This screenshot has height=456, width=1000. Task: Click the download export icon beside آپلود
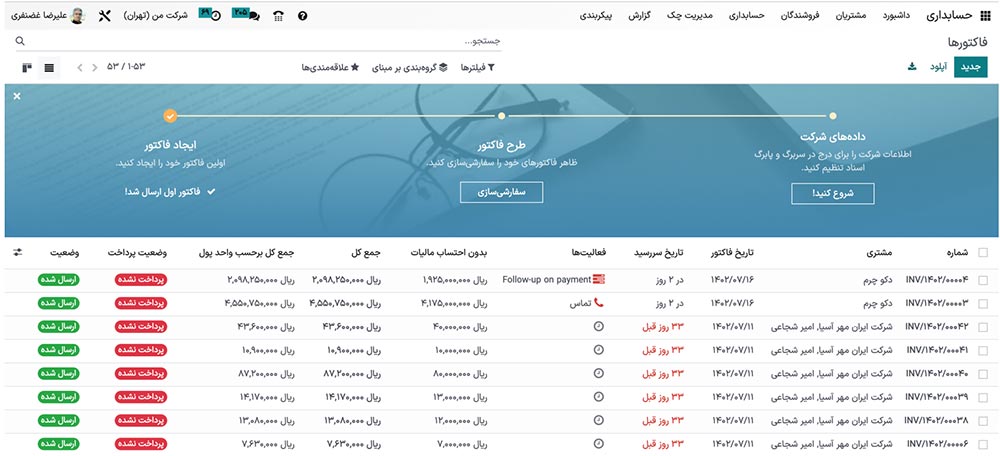[x=912, y=66]
